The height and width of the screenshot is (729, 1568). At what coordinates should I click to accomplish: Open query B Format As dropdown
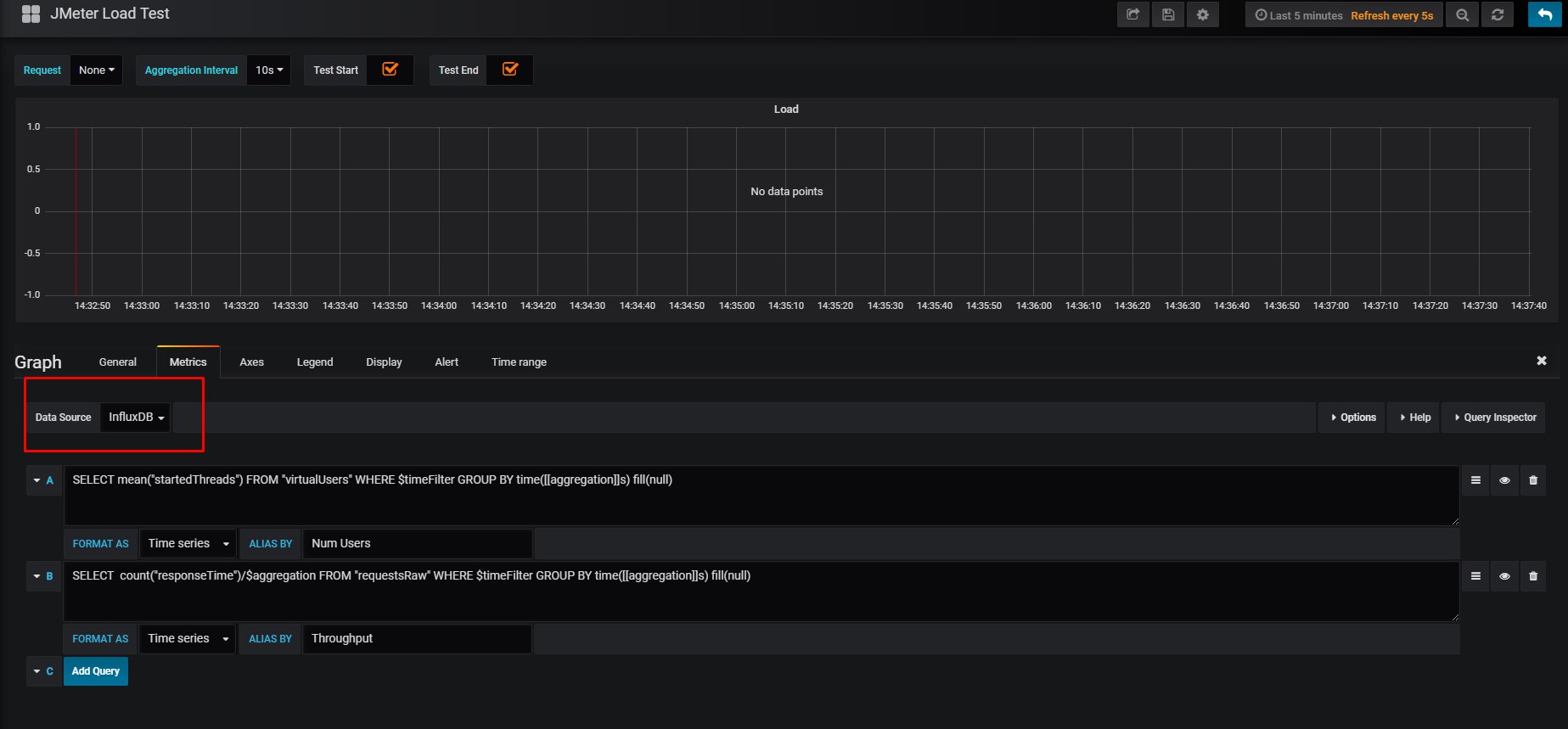[188, 638]
